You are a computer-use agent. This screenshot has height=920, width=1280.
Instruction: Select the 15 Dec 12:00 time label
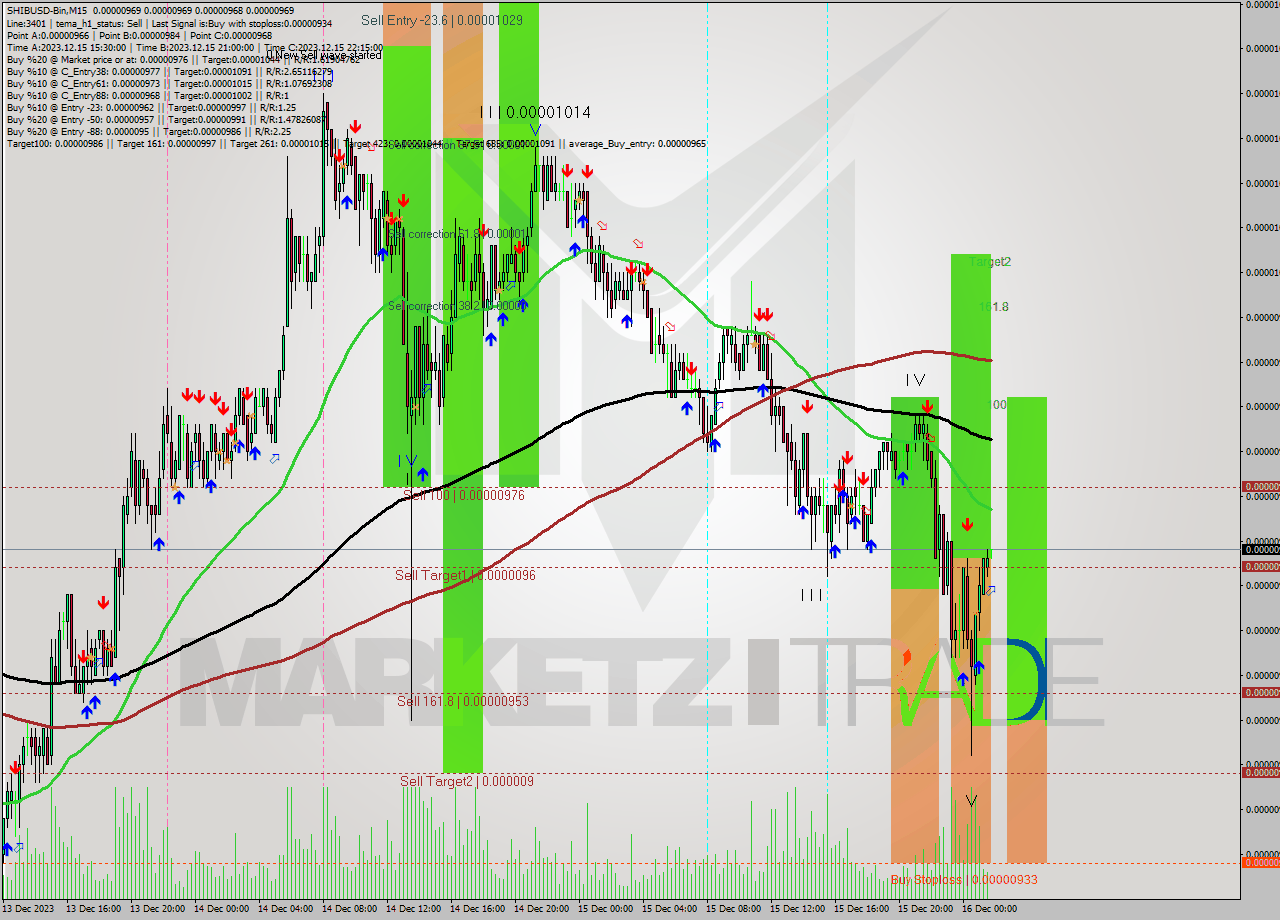[797, 909]
